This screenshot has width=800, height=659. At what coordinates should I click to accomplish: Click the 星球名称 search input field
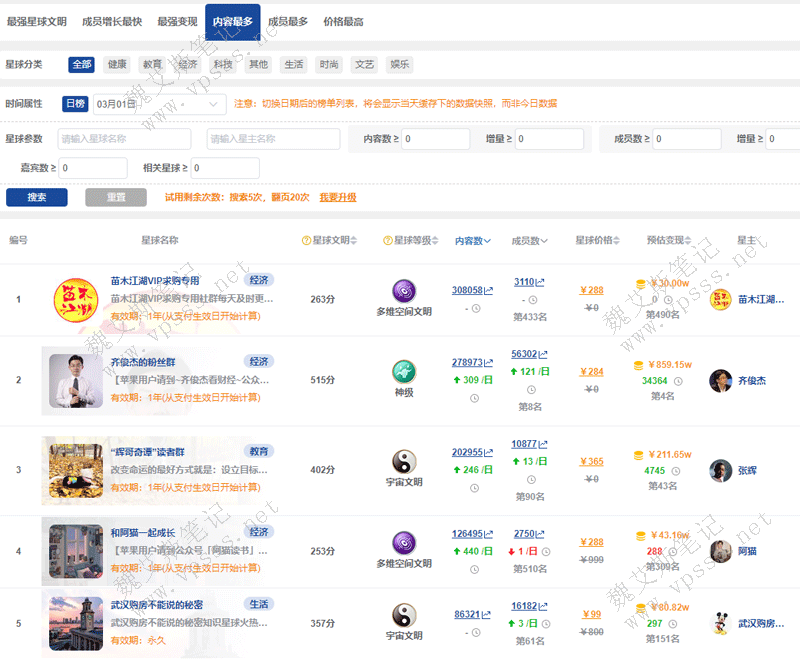[x=125, y=139]
